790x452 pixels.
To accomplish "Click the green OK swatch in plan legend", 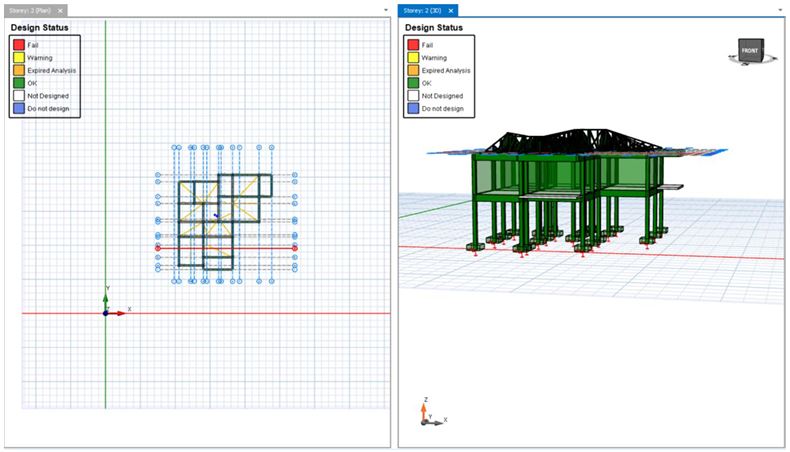I will 19,83.
